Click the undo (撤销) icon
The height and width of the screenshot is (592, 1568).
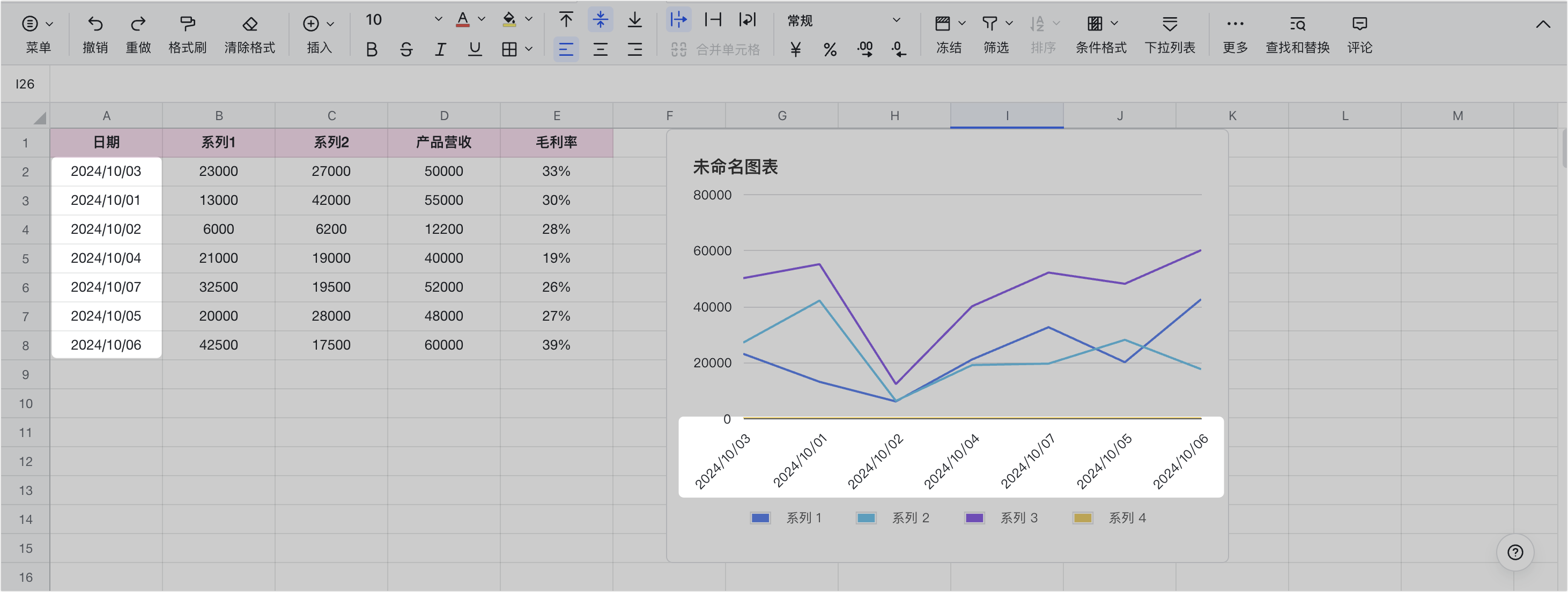tap(95, 24)
